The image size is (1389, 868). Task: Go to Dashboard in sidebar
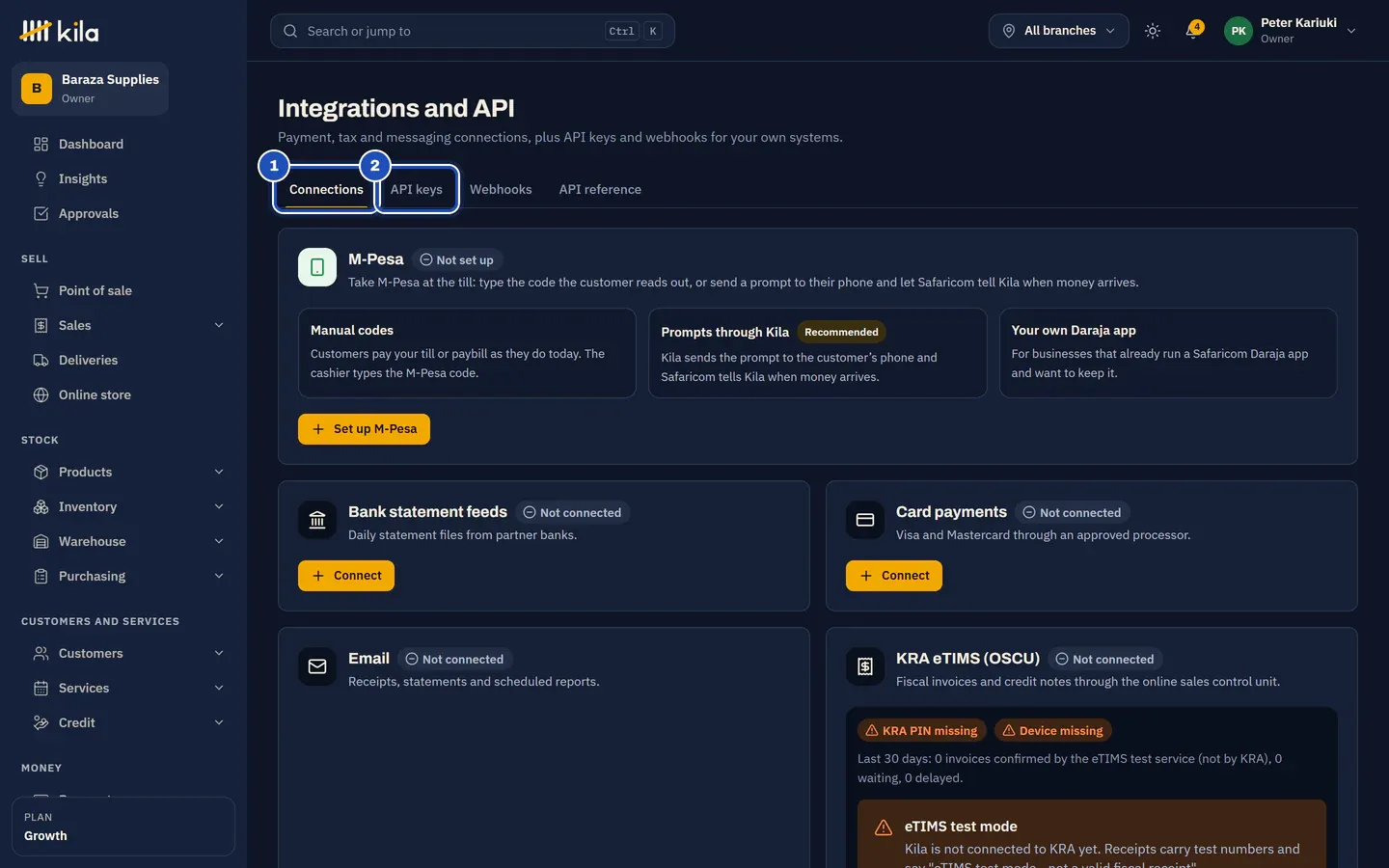click(x=123, y=144)
